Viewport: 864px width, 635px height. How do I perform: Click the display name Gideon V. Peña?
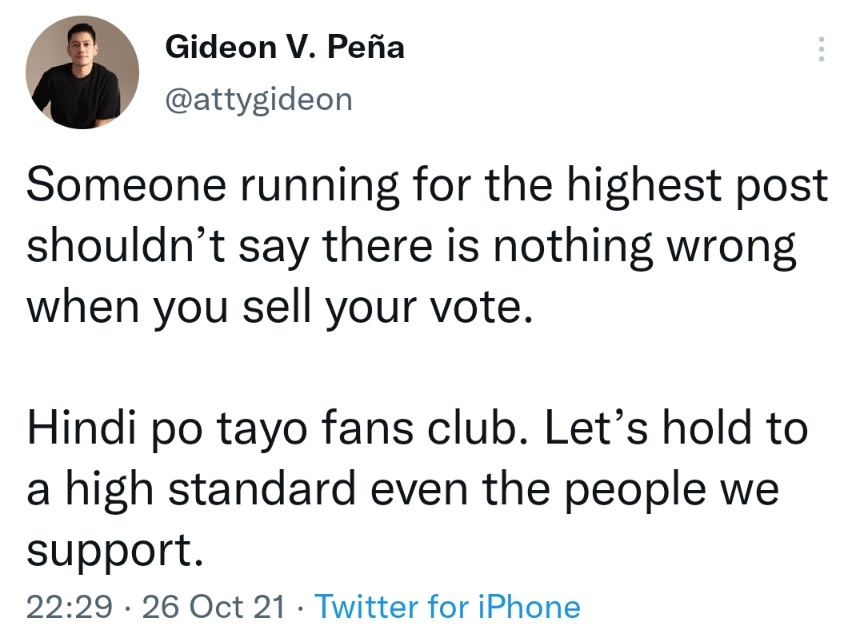pos(285,46)
